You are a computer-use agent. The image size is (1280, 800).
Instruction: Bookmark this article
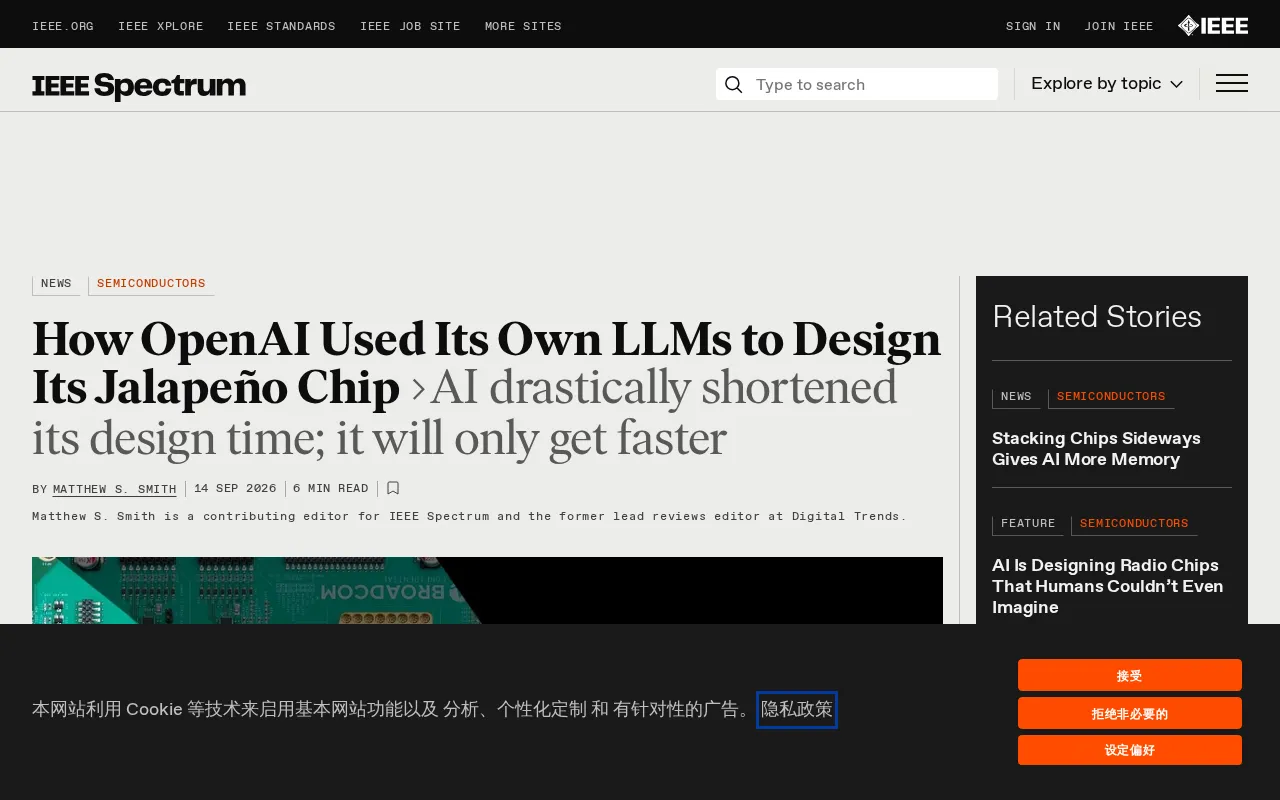(393, 488)
